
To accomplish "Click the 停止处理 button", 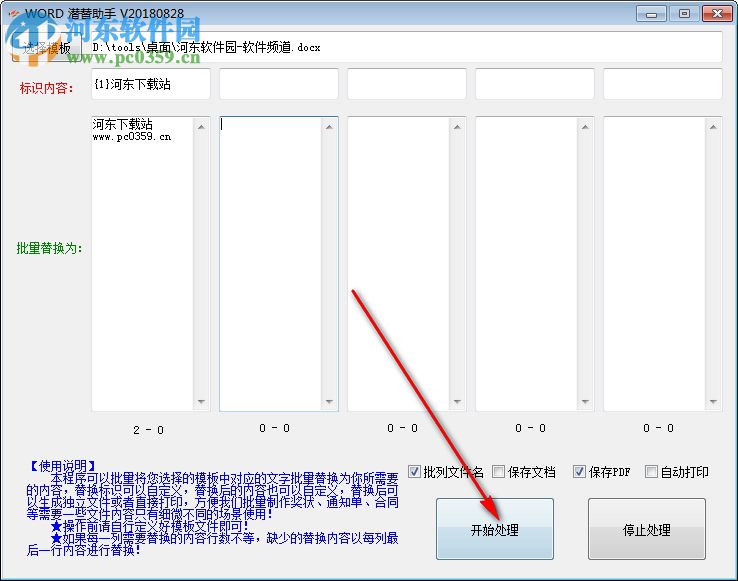I will (647, 529).
